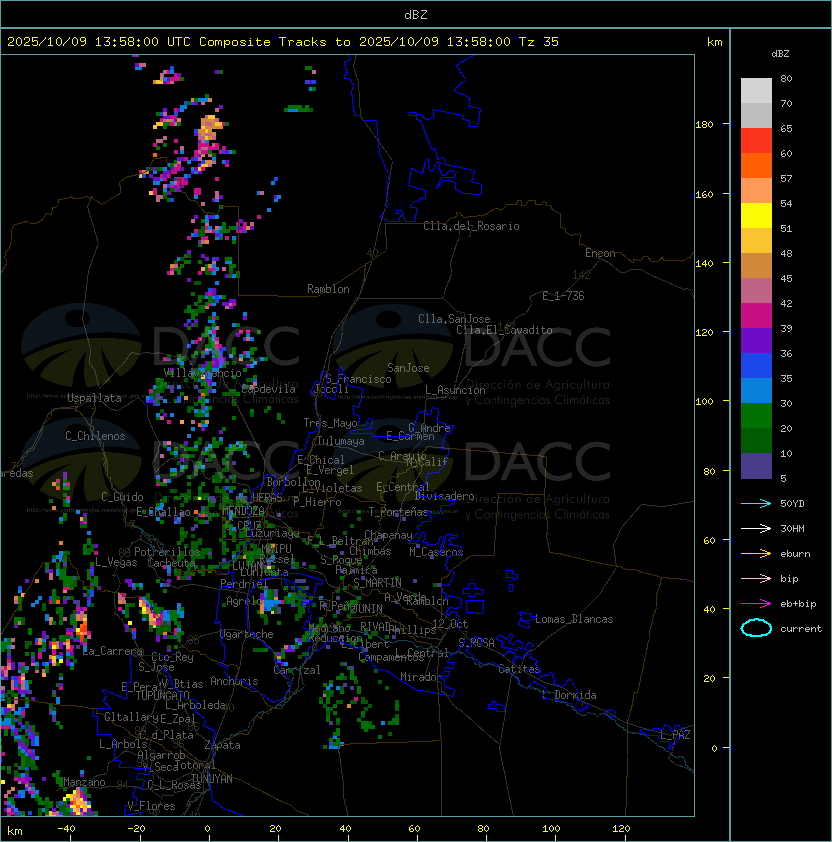Click the 'Zapata' map label
The height and width of the screenshot is (842, 832).
pos(222,745)
